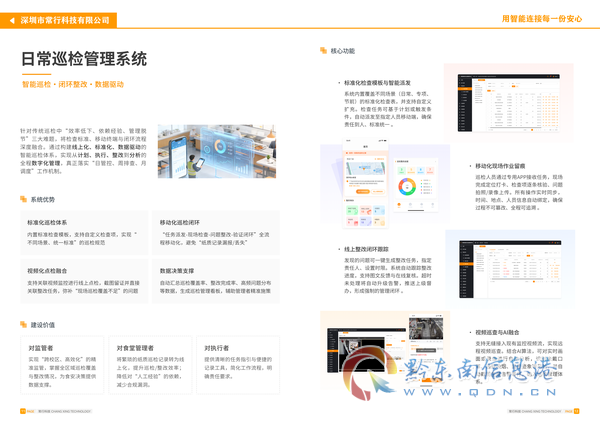Select the 对监管者 value card

[62, 365]
